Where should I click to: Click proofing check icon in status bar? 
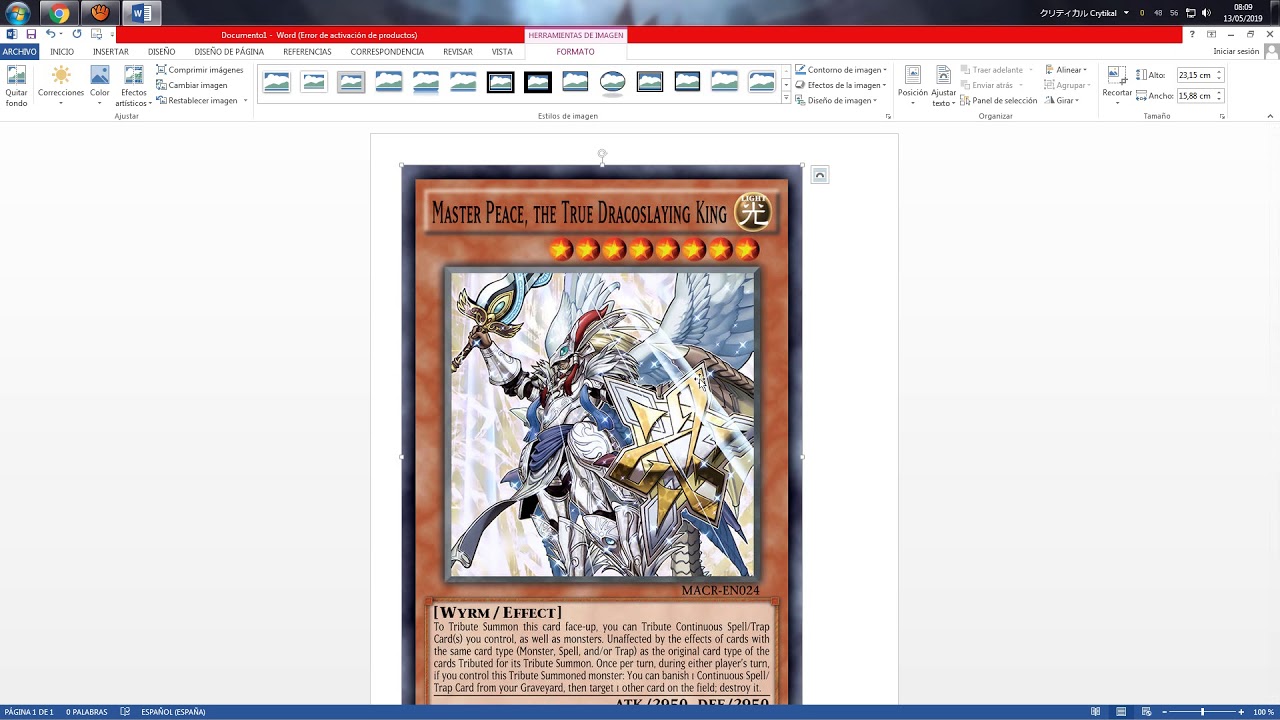point(125,712)
